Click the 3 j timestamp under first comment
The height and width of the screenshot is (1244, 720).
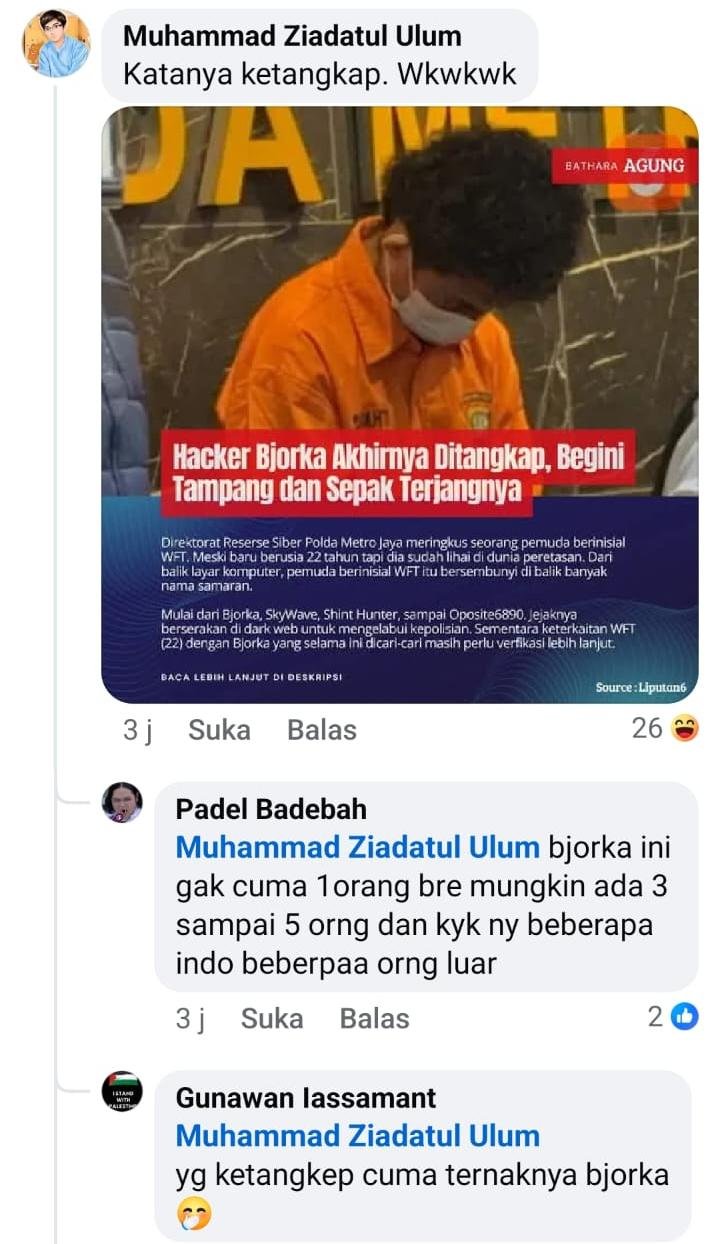click(137, 730)
